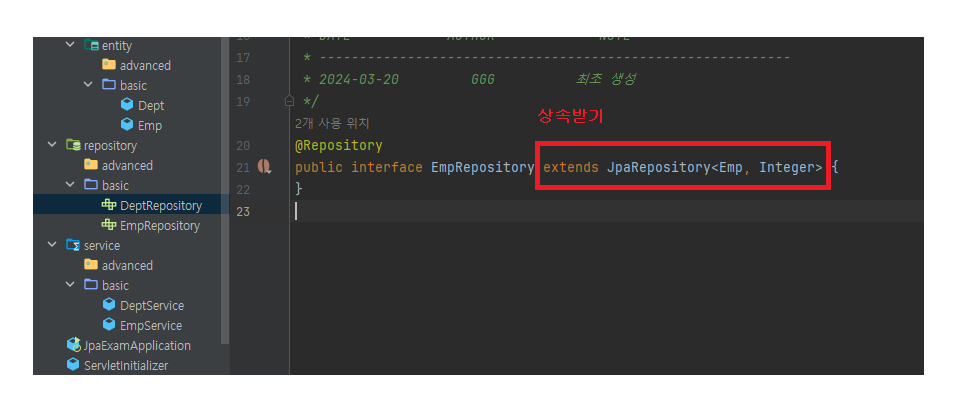Place the cursor on empty line 23

[606, 211]
